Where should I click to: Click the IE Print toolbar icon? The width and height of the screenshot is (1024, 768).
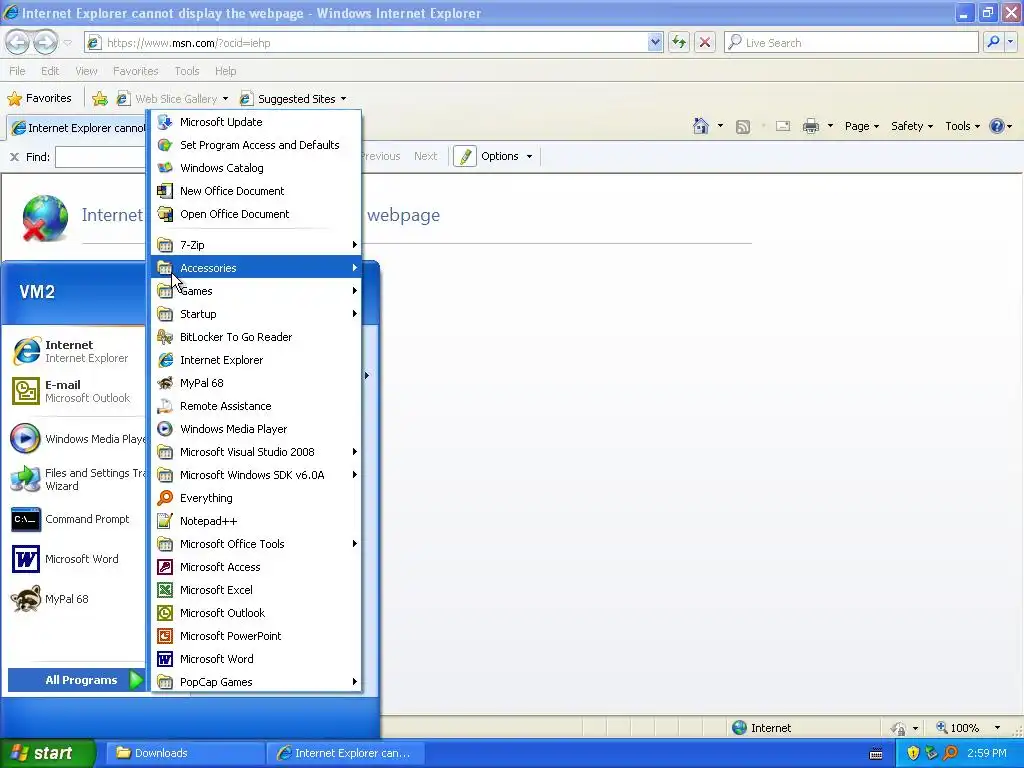click(810, 126)
